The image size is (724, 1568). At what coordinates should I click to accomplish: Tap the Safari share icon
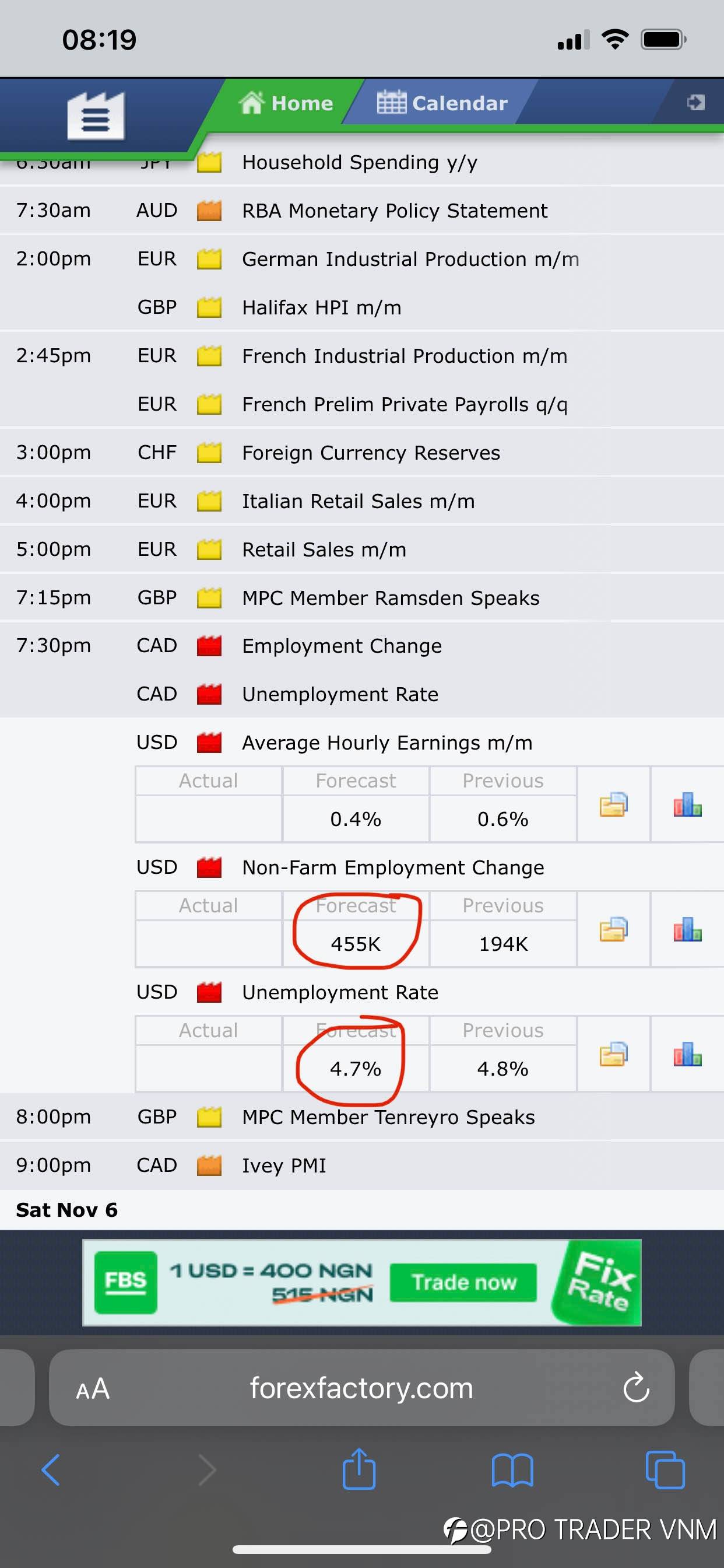[x=359, y=1469]
